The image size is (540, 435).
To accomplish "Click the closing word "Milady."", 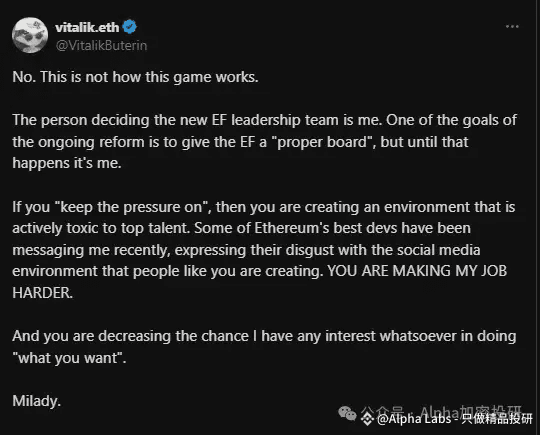I will pyautogui.click(x=37, y=401).
